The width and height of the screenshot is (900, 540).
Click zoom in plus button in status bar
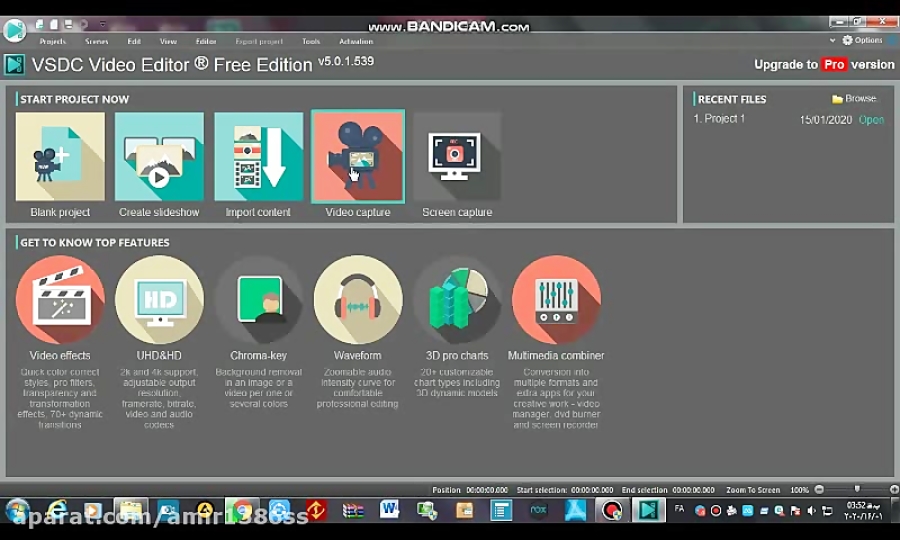pyautogui.click(x=894, y=490)
